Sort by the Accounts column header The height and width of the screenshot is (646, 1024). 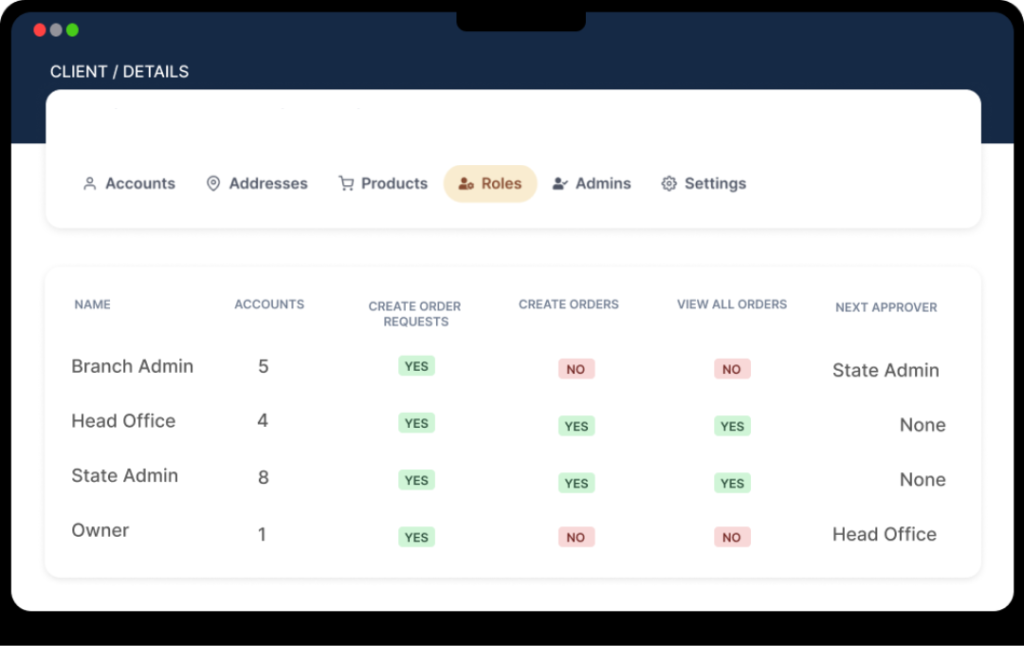point(269,304)
